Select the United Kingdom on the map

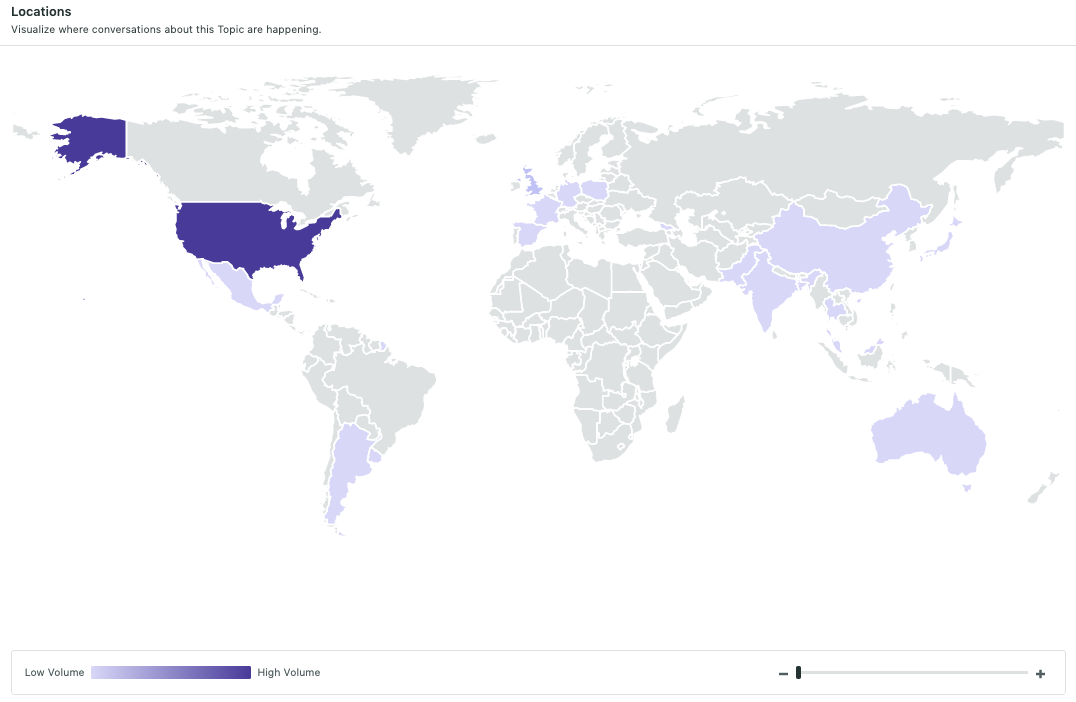[x=530, y=183]
